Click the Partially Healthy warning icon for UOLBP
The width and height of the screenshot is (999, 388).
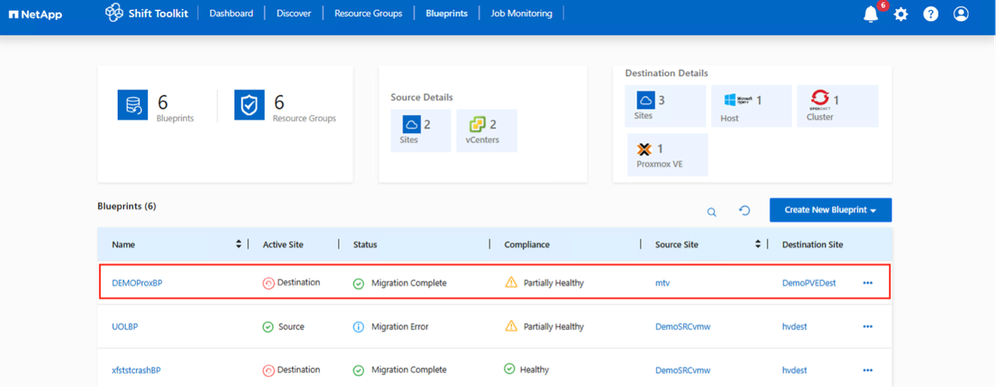click(511, 326)
